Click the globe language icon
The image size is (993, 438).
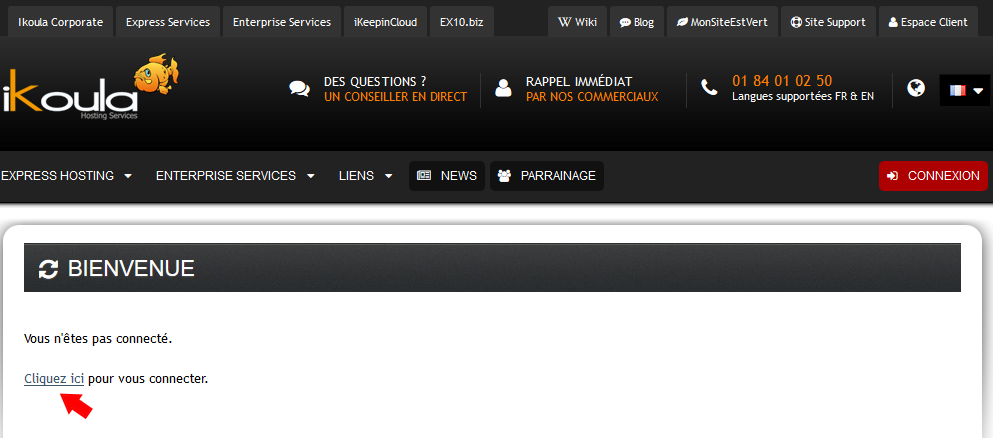(916, 88)
